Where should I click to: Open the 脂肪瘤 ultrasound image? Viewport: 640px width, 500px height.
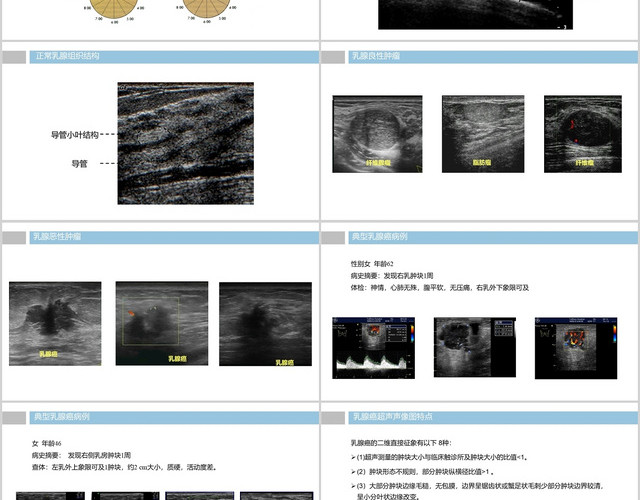[483, 134]
